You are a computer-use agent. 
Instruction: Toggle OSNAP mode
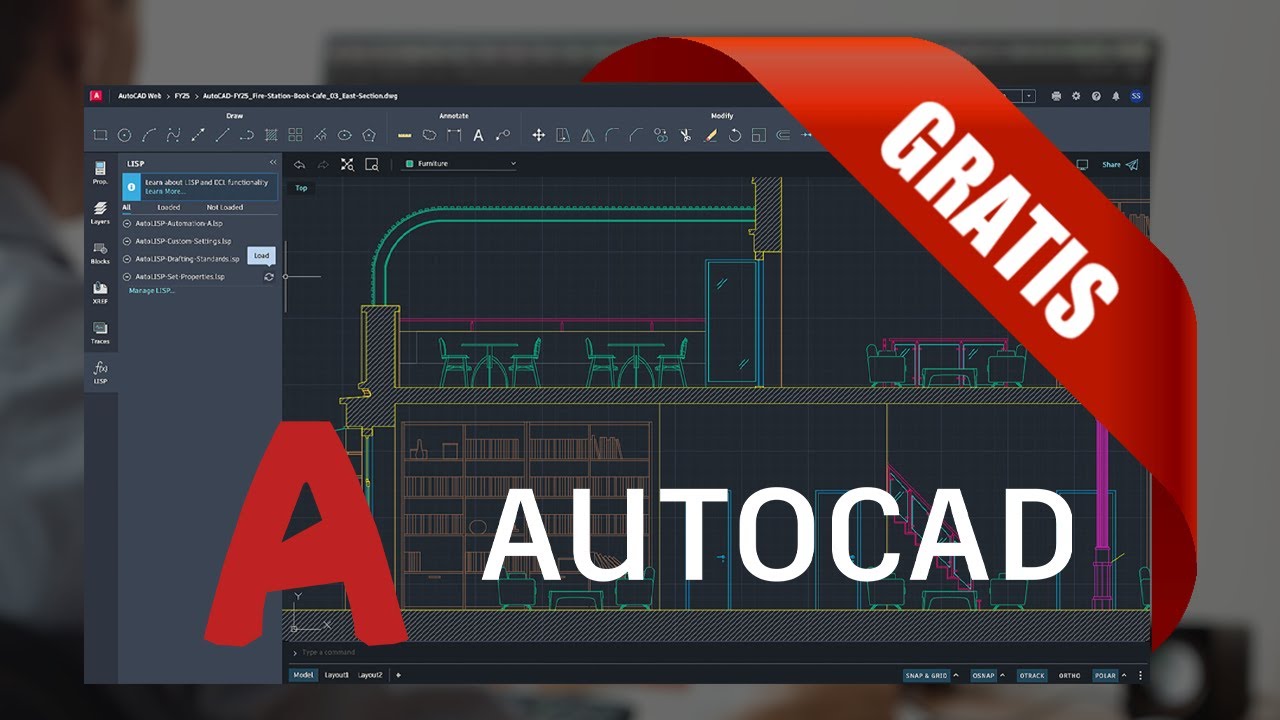(984, 676)
